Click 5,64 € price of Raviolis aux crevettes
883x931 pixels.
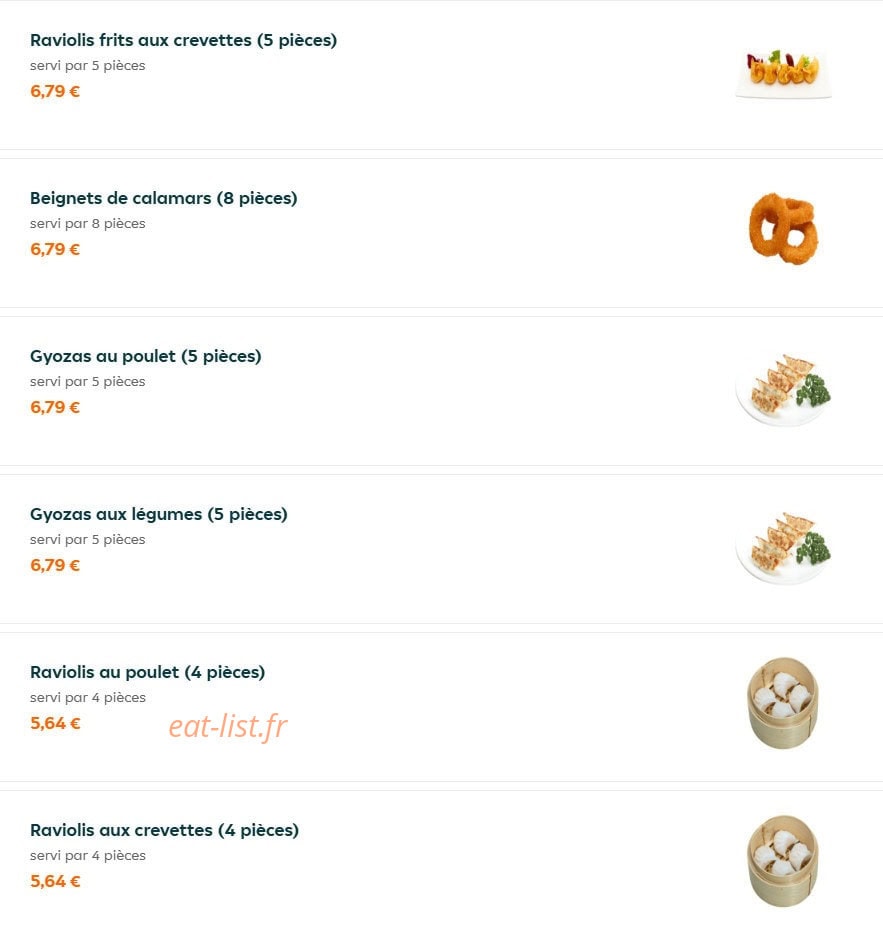(x=55, y=881)
